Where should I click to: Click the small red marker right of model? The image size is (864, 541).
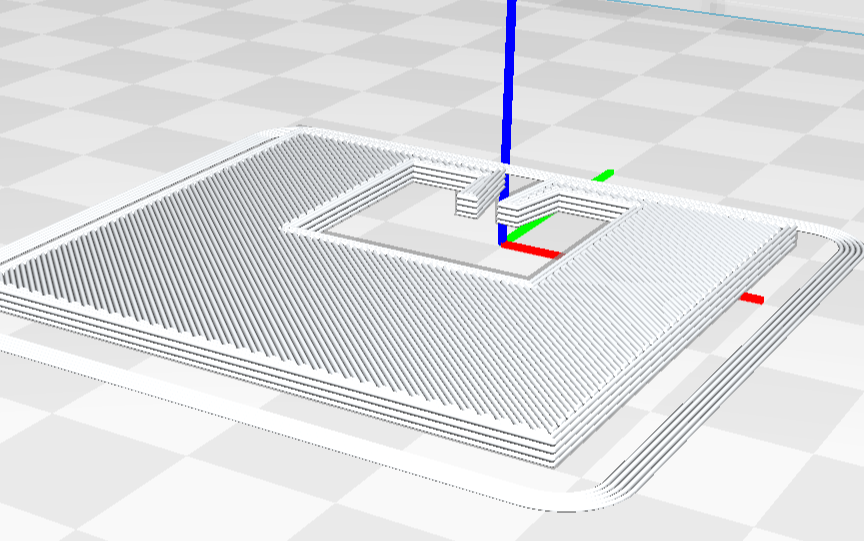pyautogui.click(x=752, y=298)
